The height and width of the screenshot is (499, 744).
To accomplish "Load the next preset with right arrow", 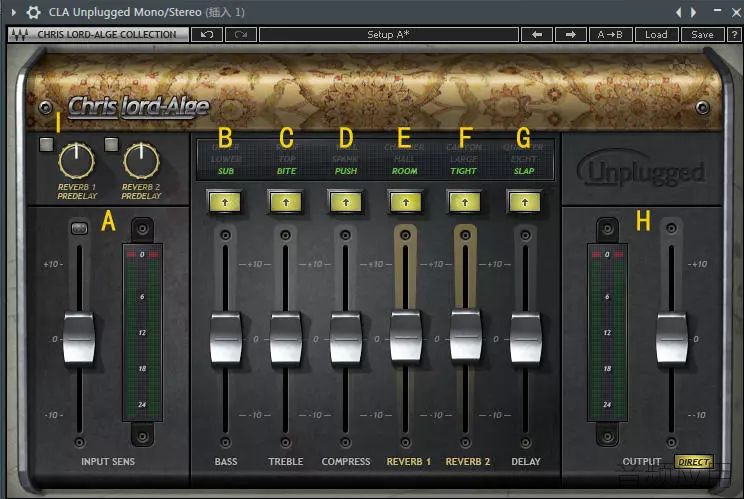I will pyautogui.click(x=570, y=35).
